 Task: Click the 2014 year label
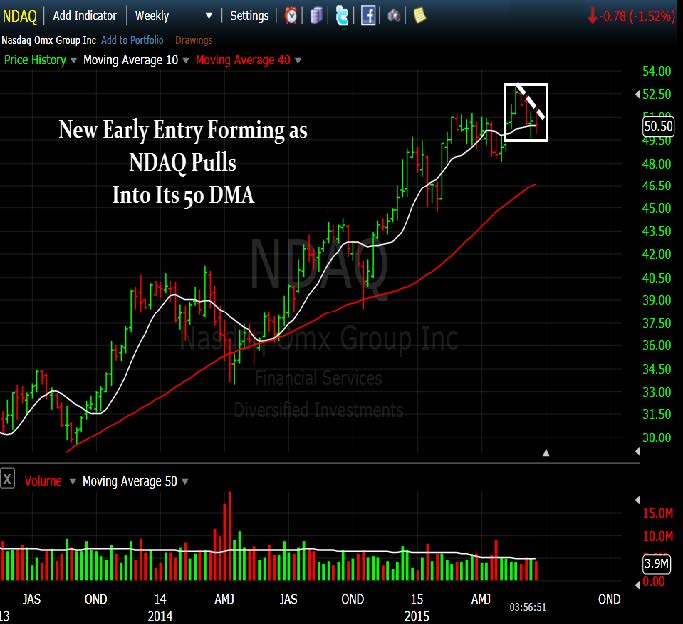click(x=160, y=616)
